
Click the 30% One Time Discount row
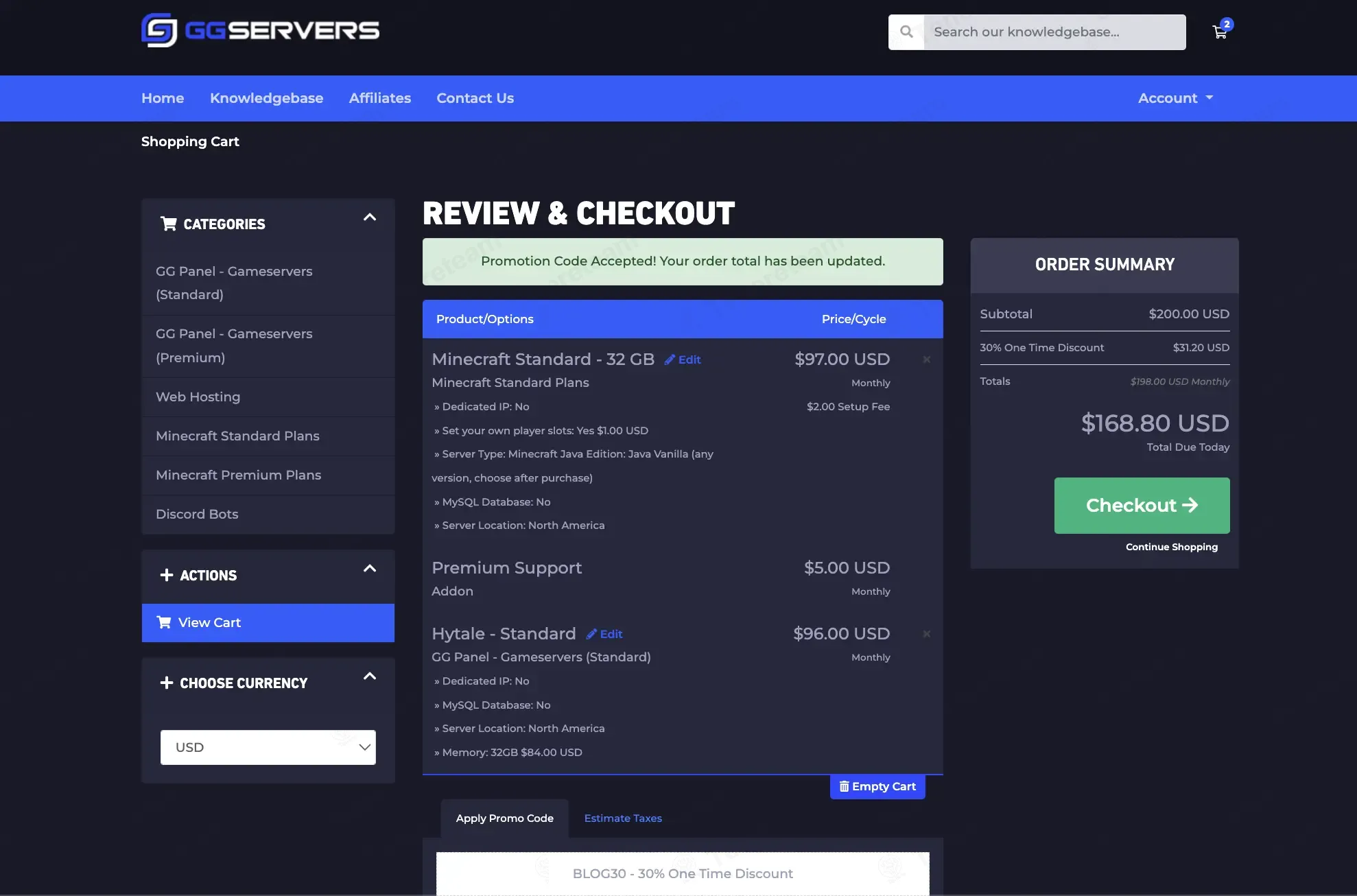pyautogui.click(x=1105, y=348)
